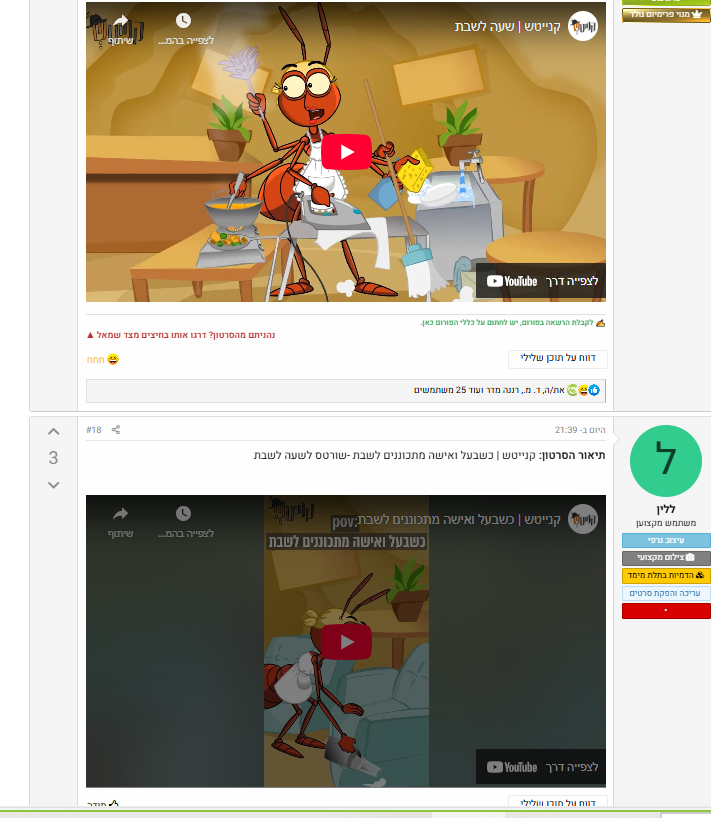This screenshot has height=818, width=711.
Task: Click 'לצפייה דרך YouTube' on the first video
Action: pos(541,281)
